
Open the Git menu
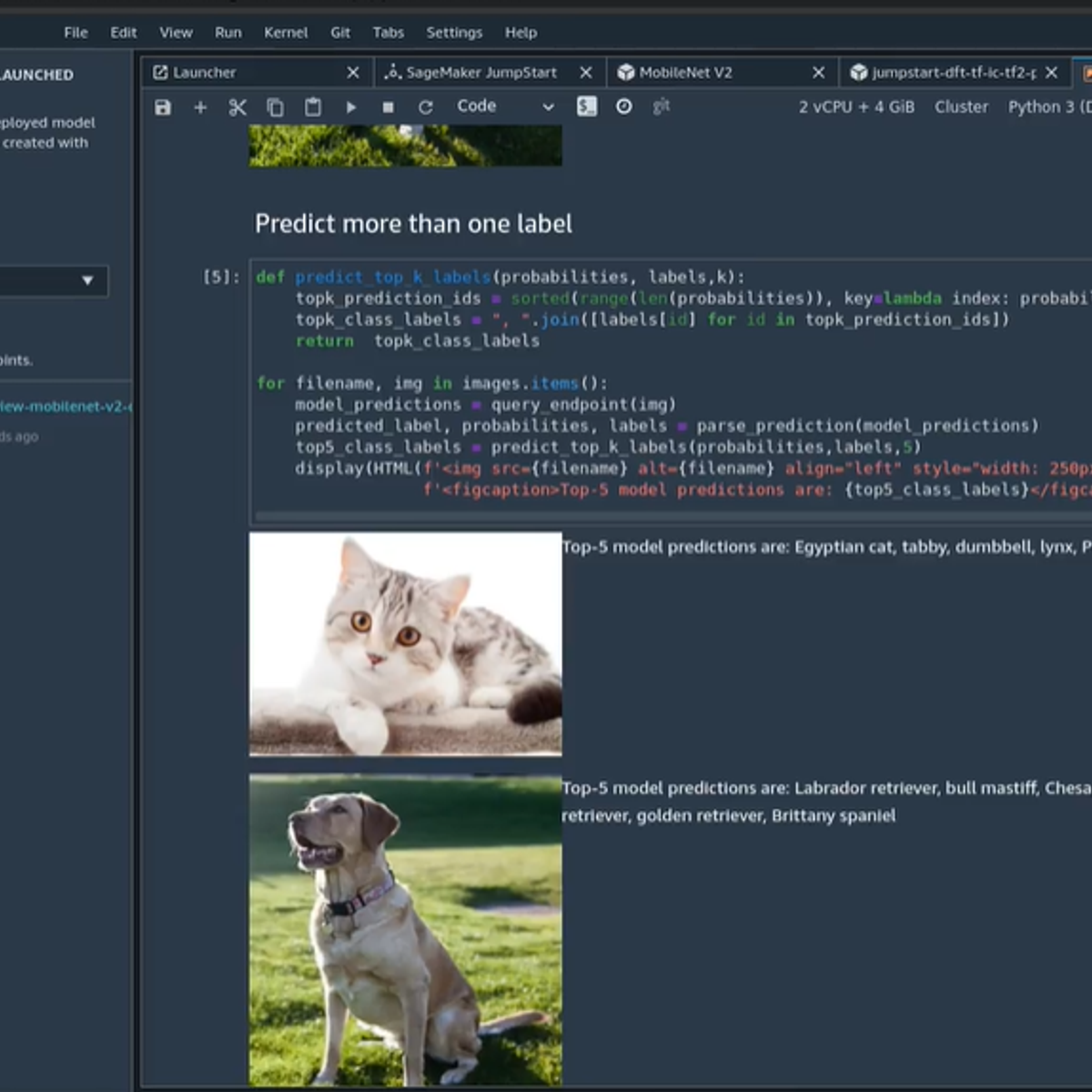click(x=340, y=33)
